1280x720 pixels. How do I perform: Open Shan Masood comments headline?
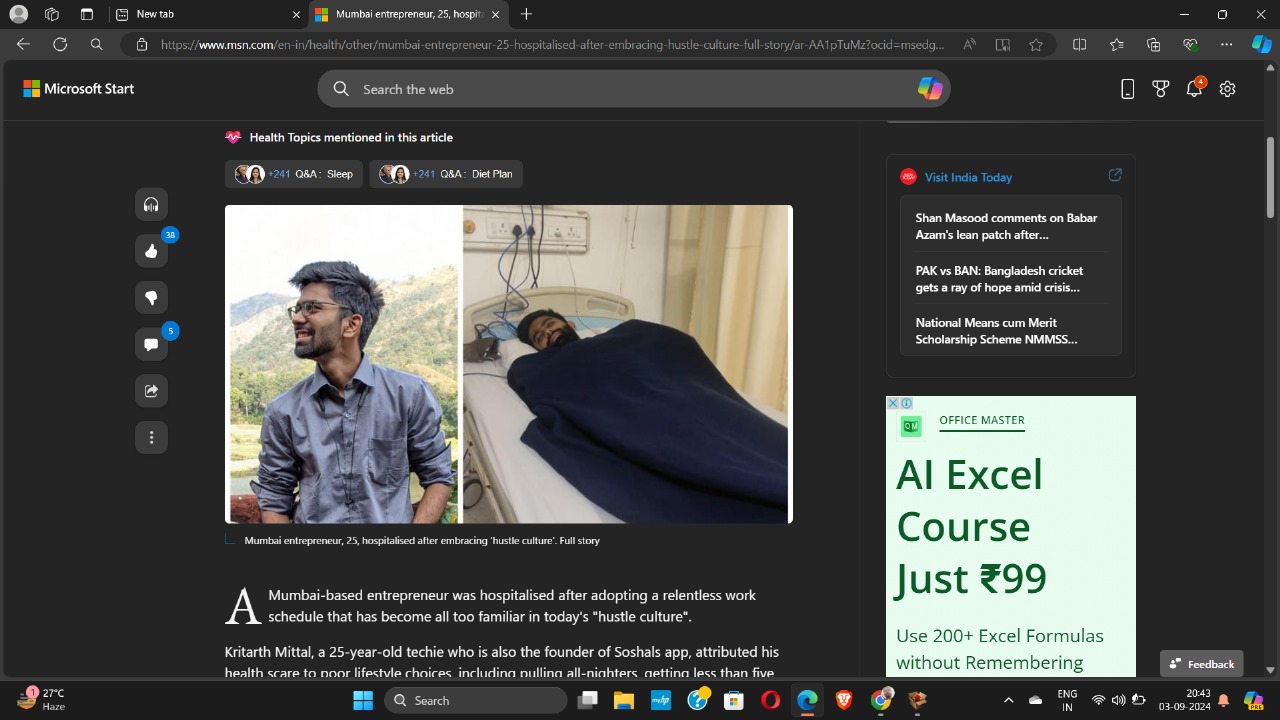pos(1006,226)
